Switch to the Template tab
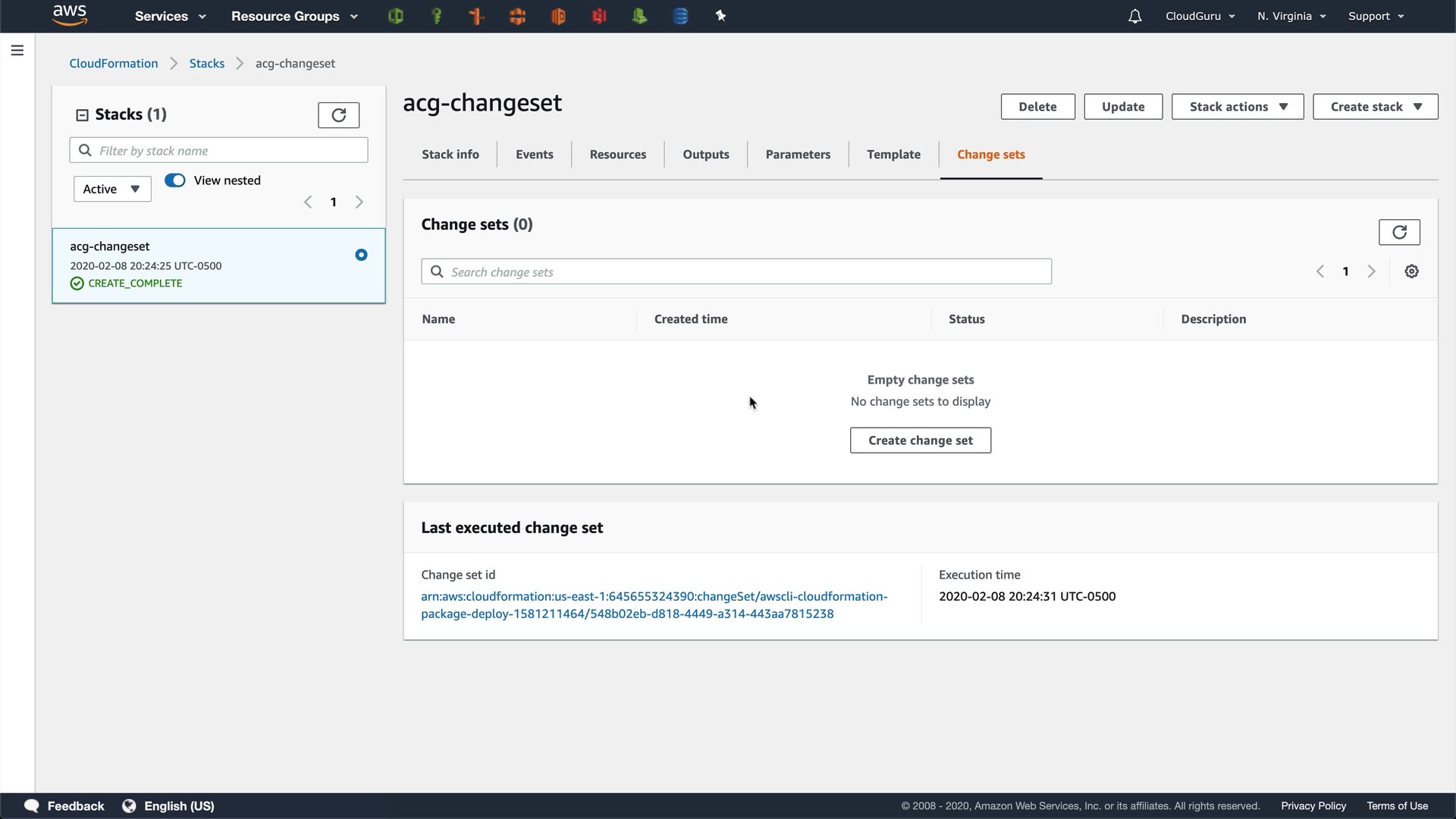The height and width of the screenshot is (819, 1456). [x=893, y=155]
